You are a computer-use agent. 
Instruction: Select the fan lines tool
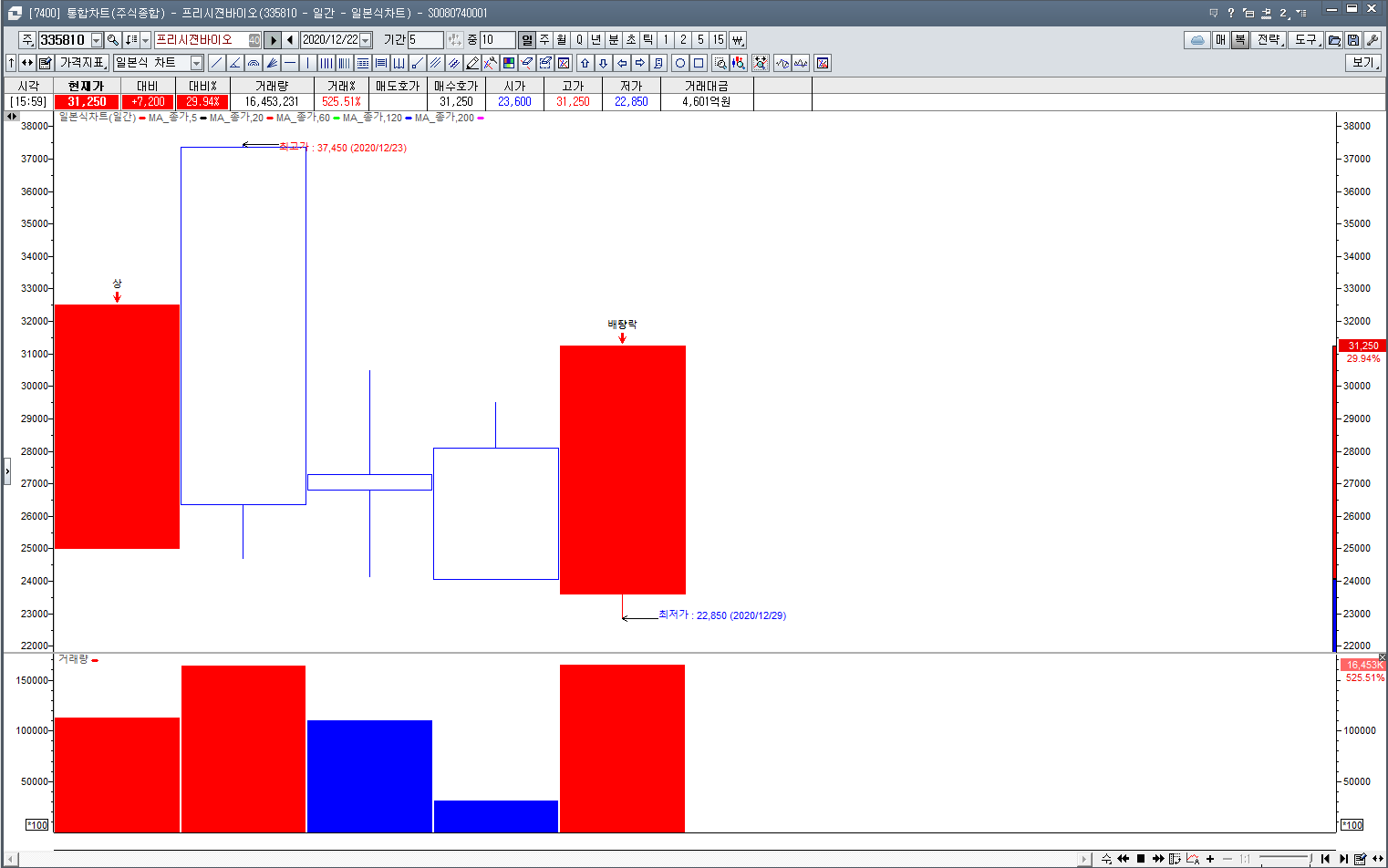click(271, 63)
